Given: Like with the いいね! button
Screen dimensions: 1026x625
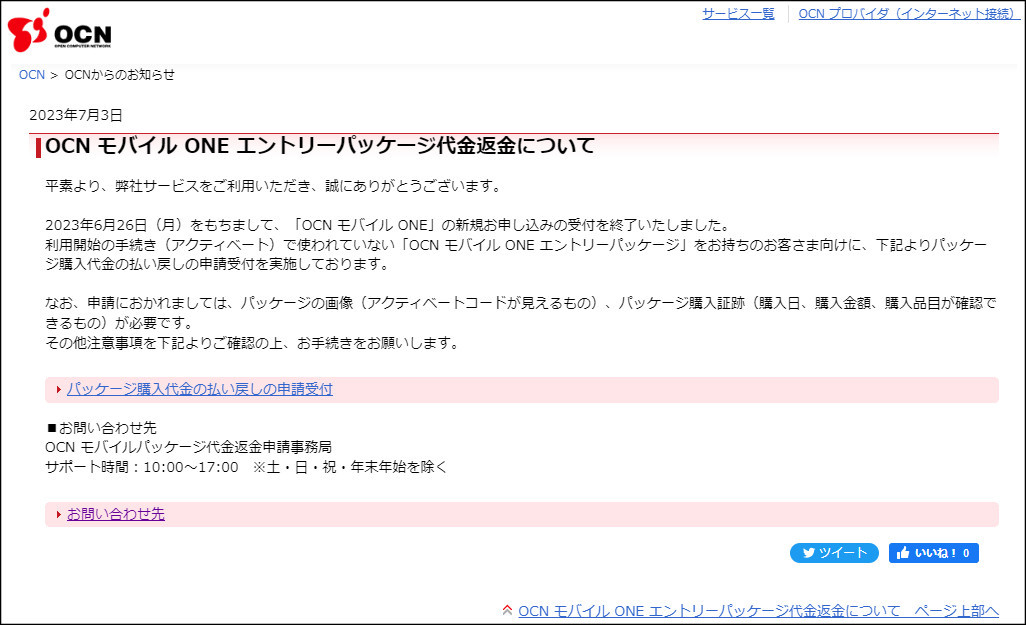Looking at the screenshot, I should point(934,553).
